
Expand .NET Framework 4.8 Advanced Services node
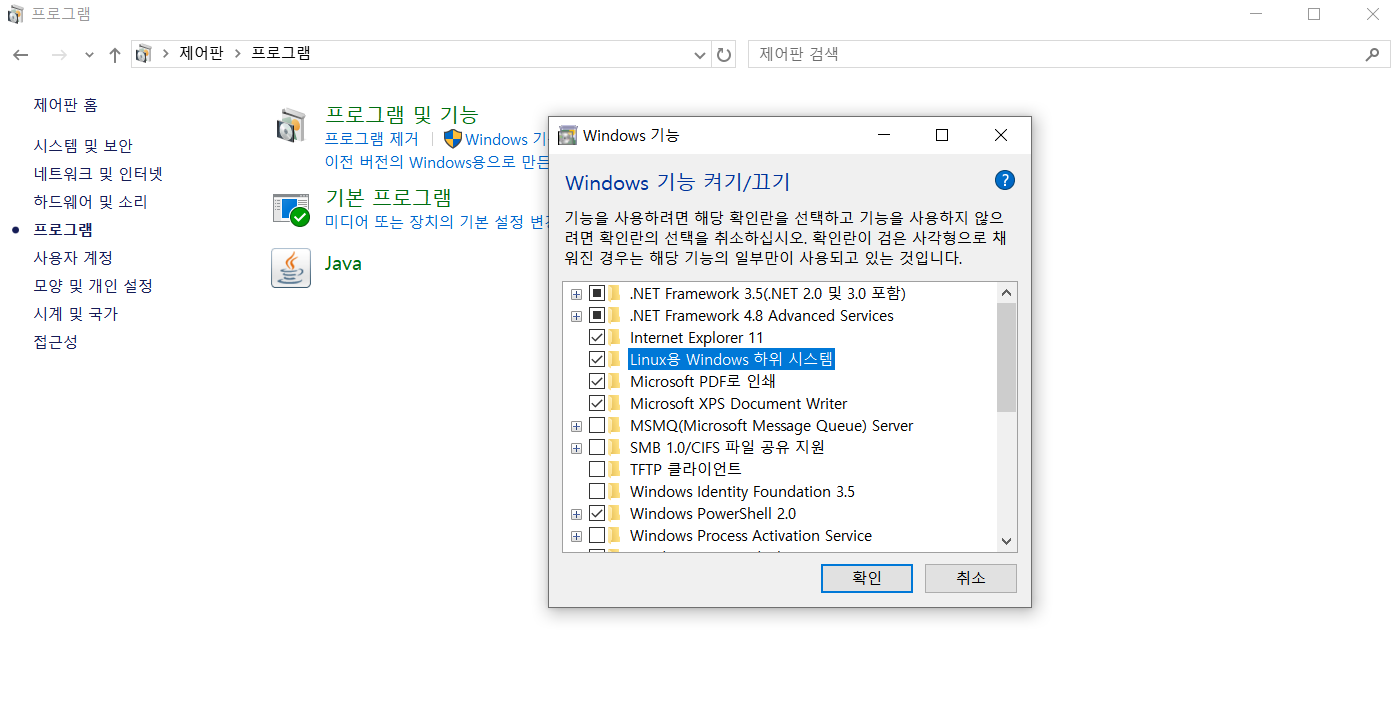[576, 316]
